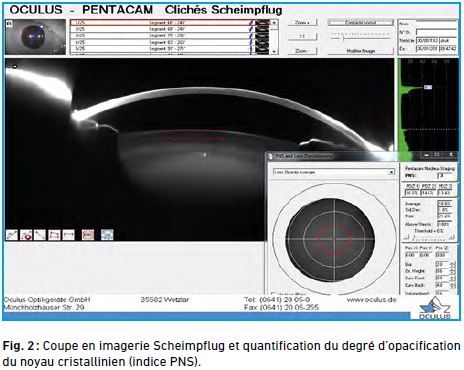464x370 pixels.
Task: Click the fifth horizontal distance tool icon
Action: point(69,235)
